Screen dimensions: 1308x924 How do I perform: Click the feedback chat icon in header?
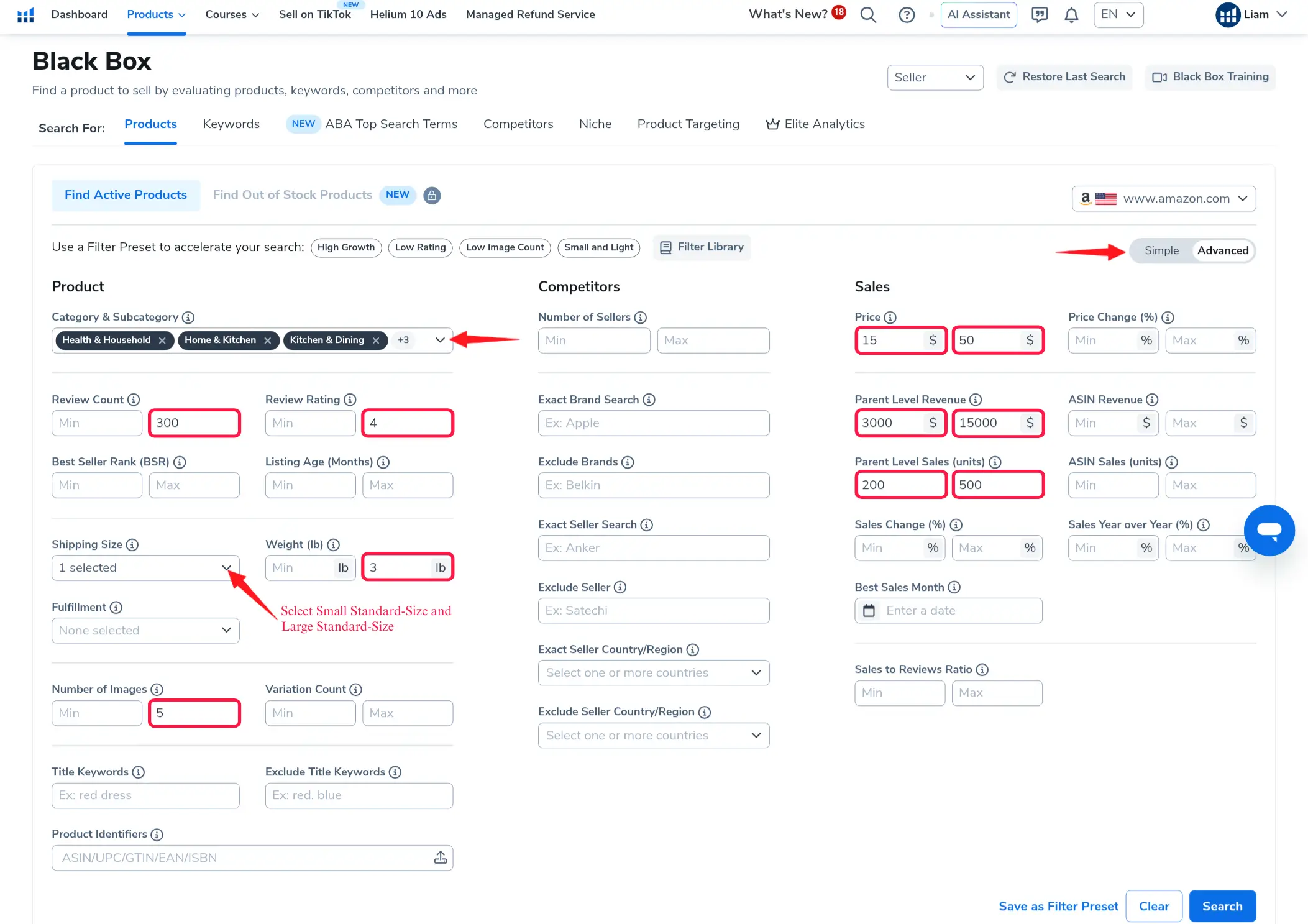(x=1039, y=15)
